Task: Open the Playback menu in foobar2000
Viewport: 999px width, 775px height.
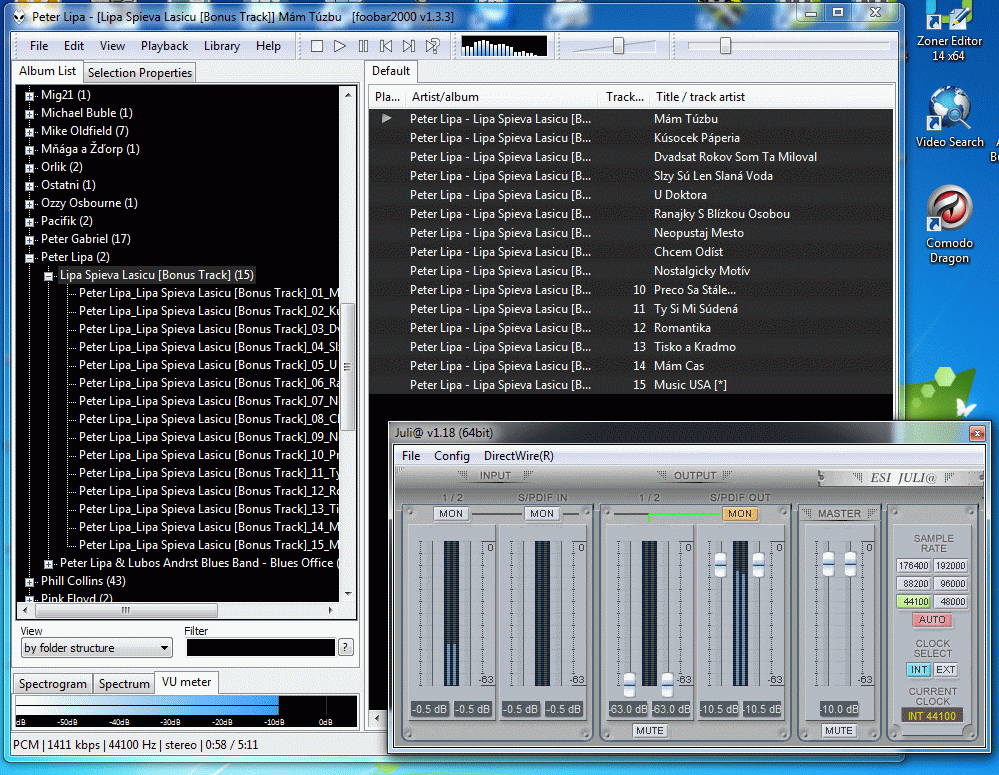Action: 164,46
